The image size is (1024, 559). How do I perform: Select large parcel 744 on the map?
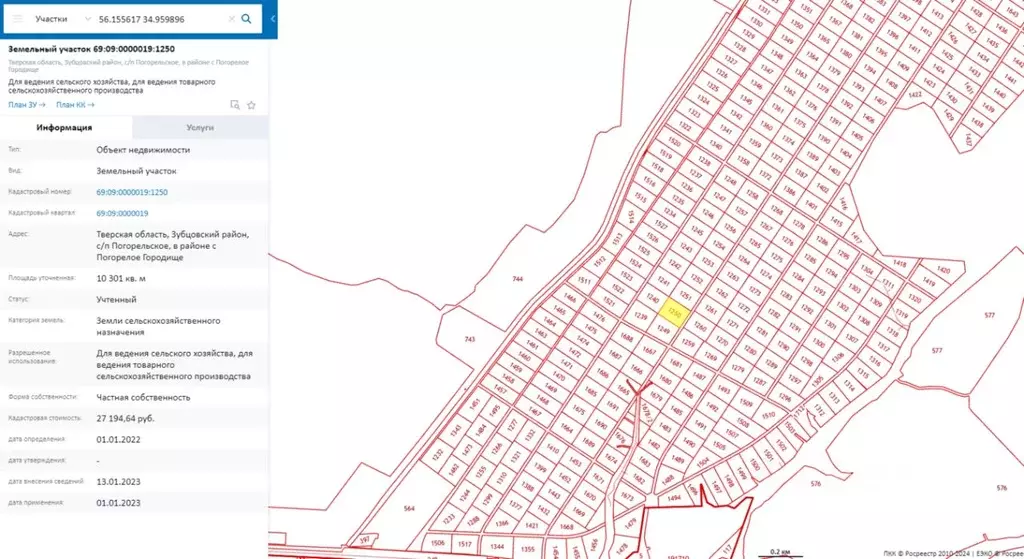517,279
